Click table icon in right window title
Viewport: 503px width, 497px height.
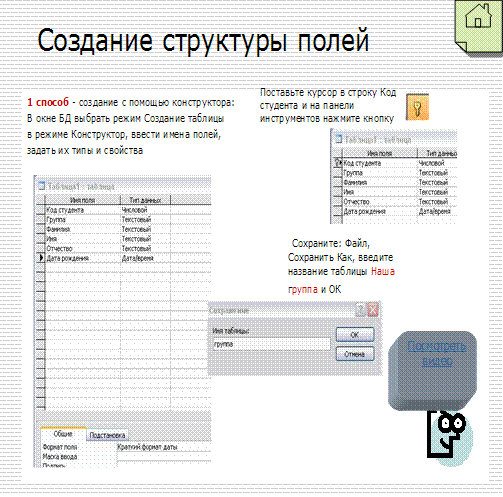tap(338, 139)
